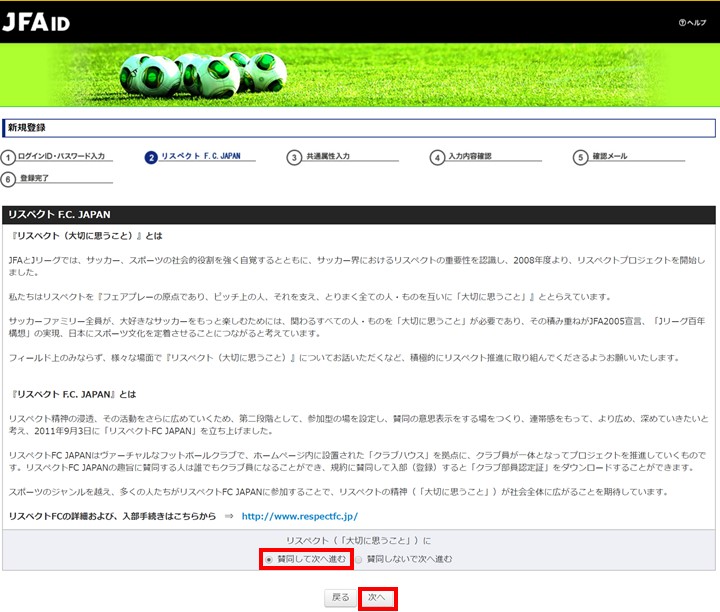This screenshot has width=720, height=612.
Task: Click the paragraph starting スポーツのジャンルを越え
Action: click(339, 492)
